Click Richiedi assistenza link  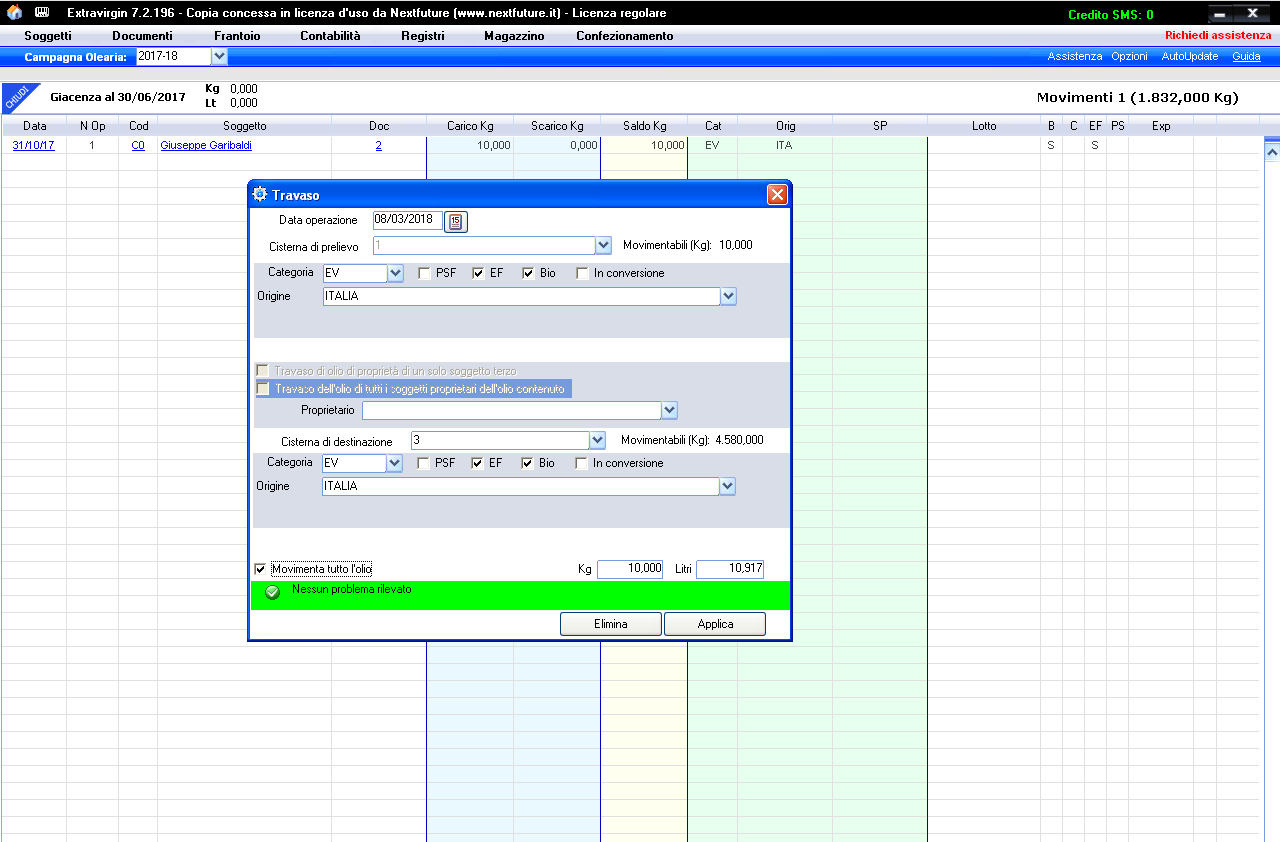tap(1218, 35)
